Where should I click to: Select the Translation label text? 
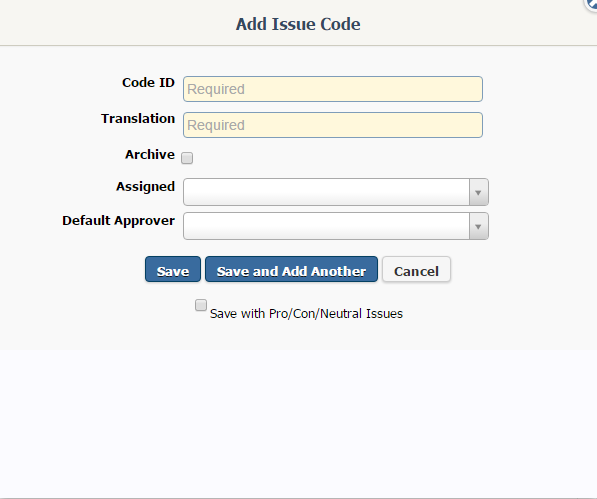point(138,118)
